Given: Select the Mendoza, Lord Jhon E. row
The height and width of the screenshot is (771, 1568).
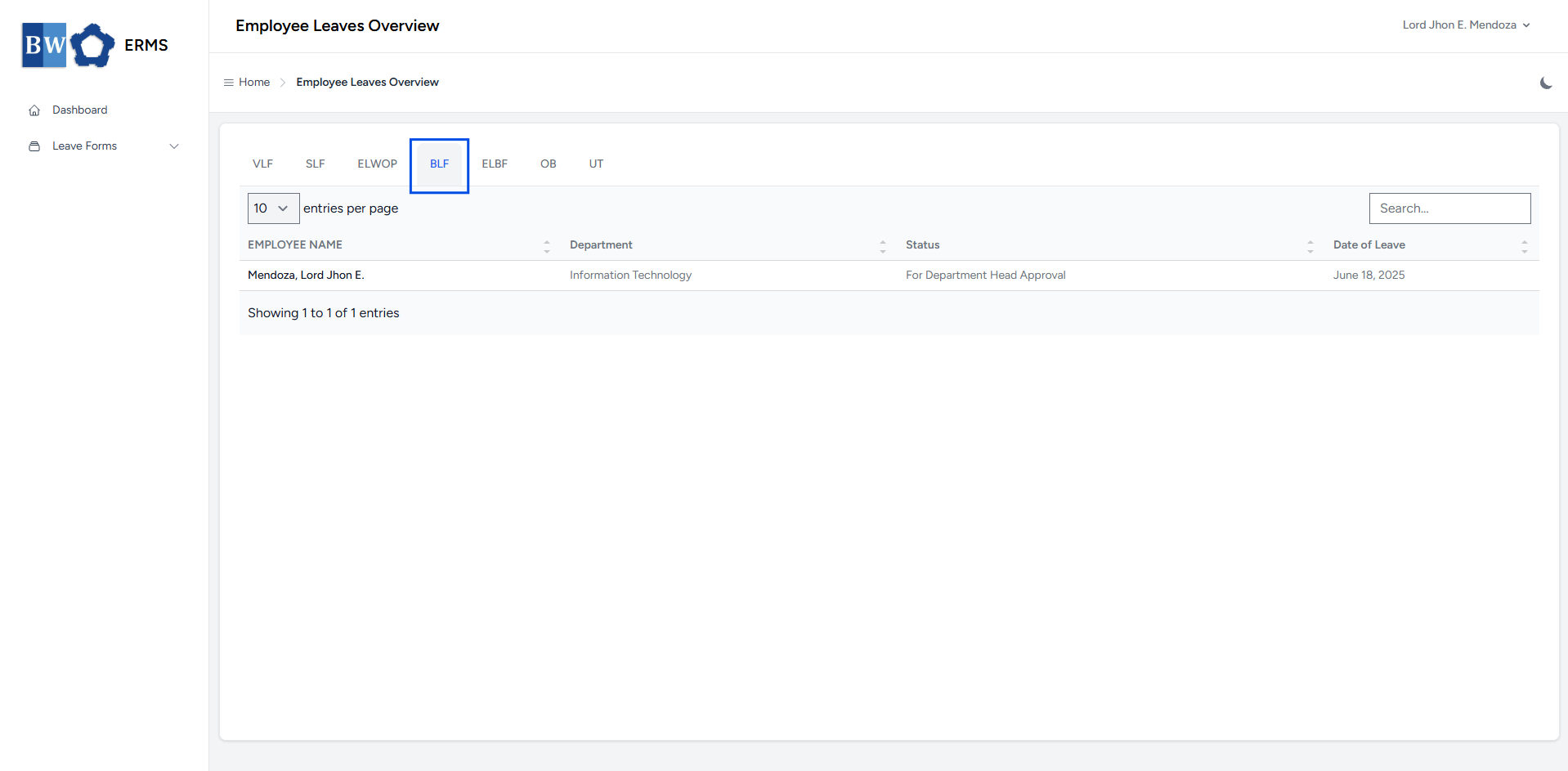Looking at the screenshot, I should (x=889, y=276).
